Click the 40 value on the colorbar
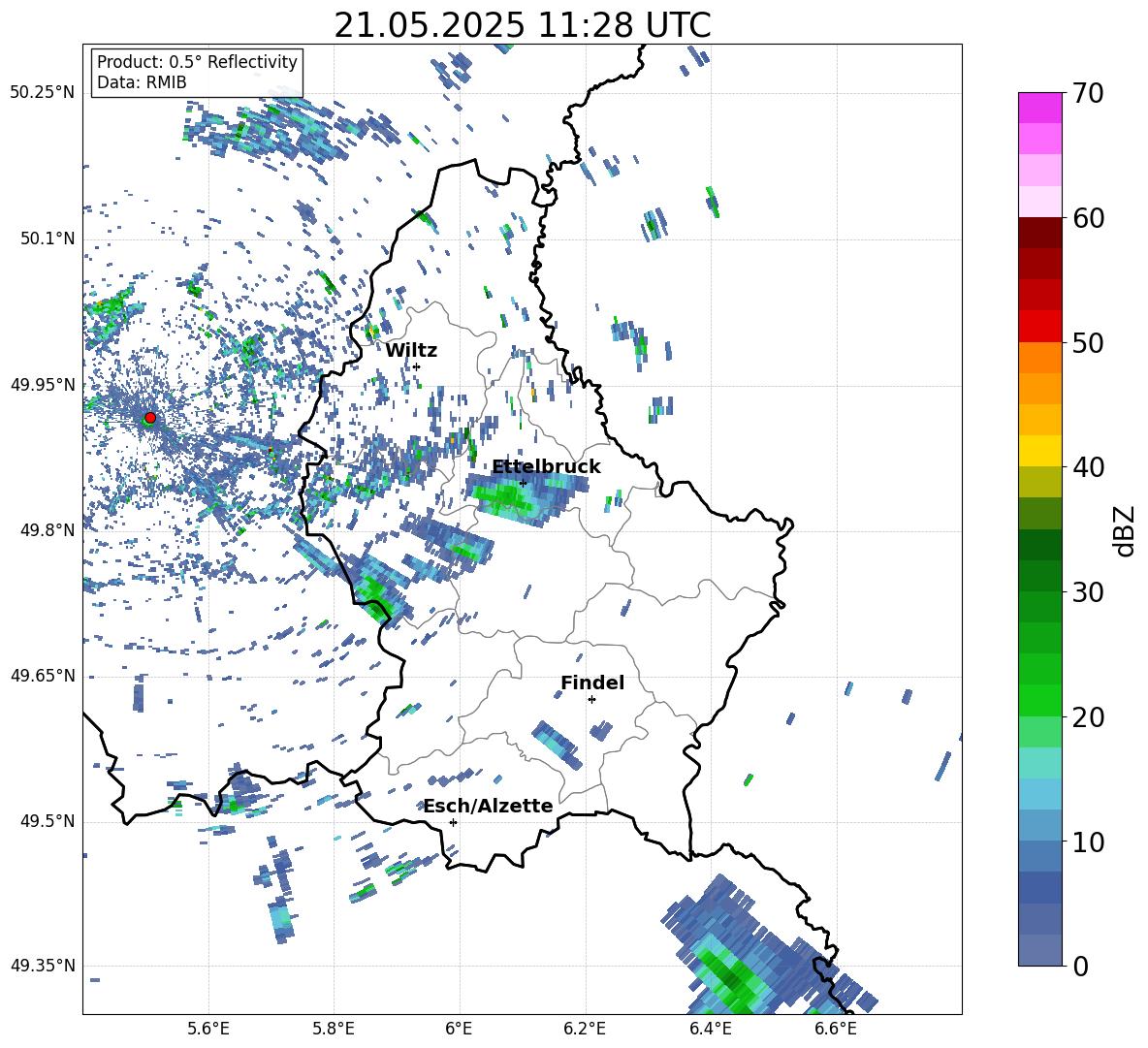This screenshot has height=1048, width=1148. (x=1087, y=467)
